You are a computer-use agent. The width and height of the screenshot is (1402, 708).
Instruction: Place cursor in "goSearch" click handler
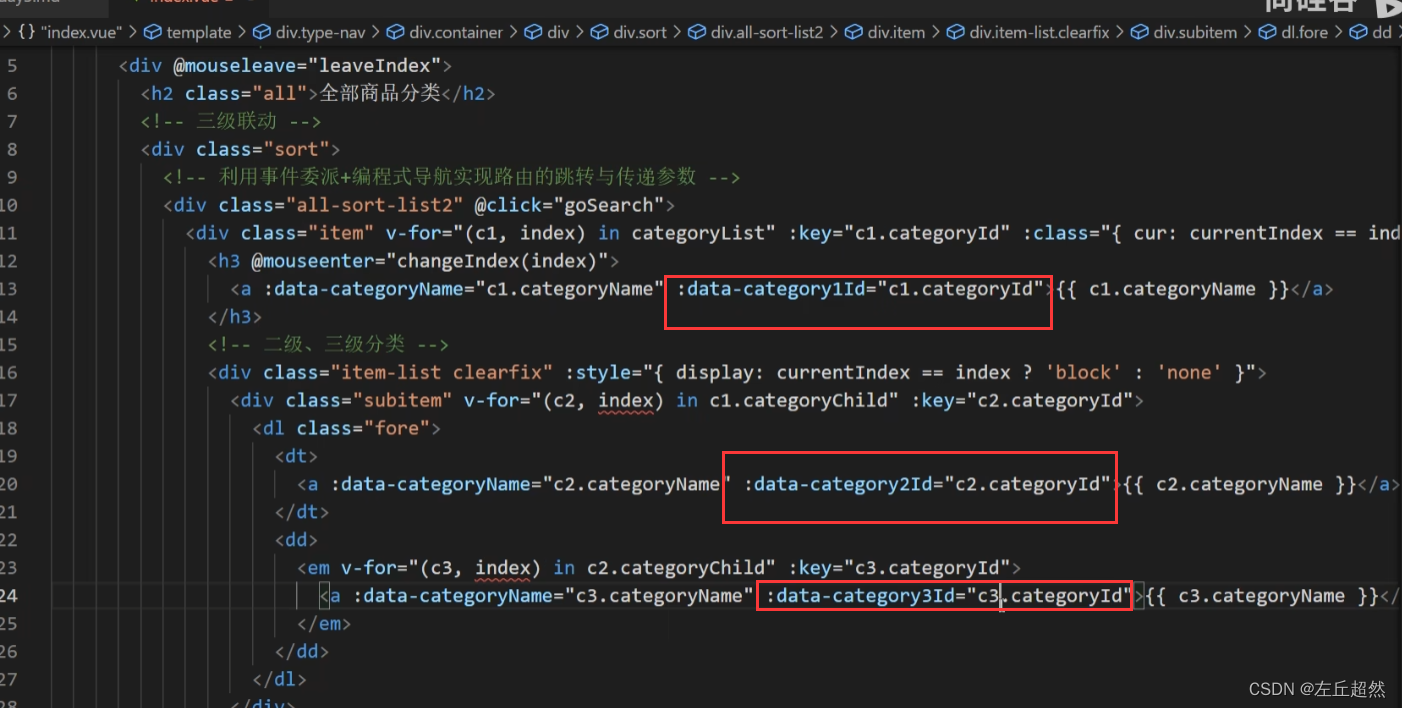tap(609, 205)
